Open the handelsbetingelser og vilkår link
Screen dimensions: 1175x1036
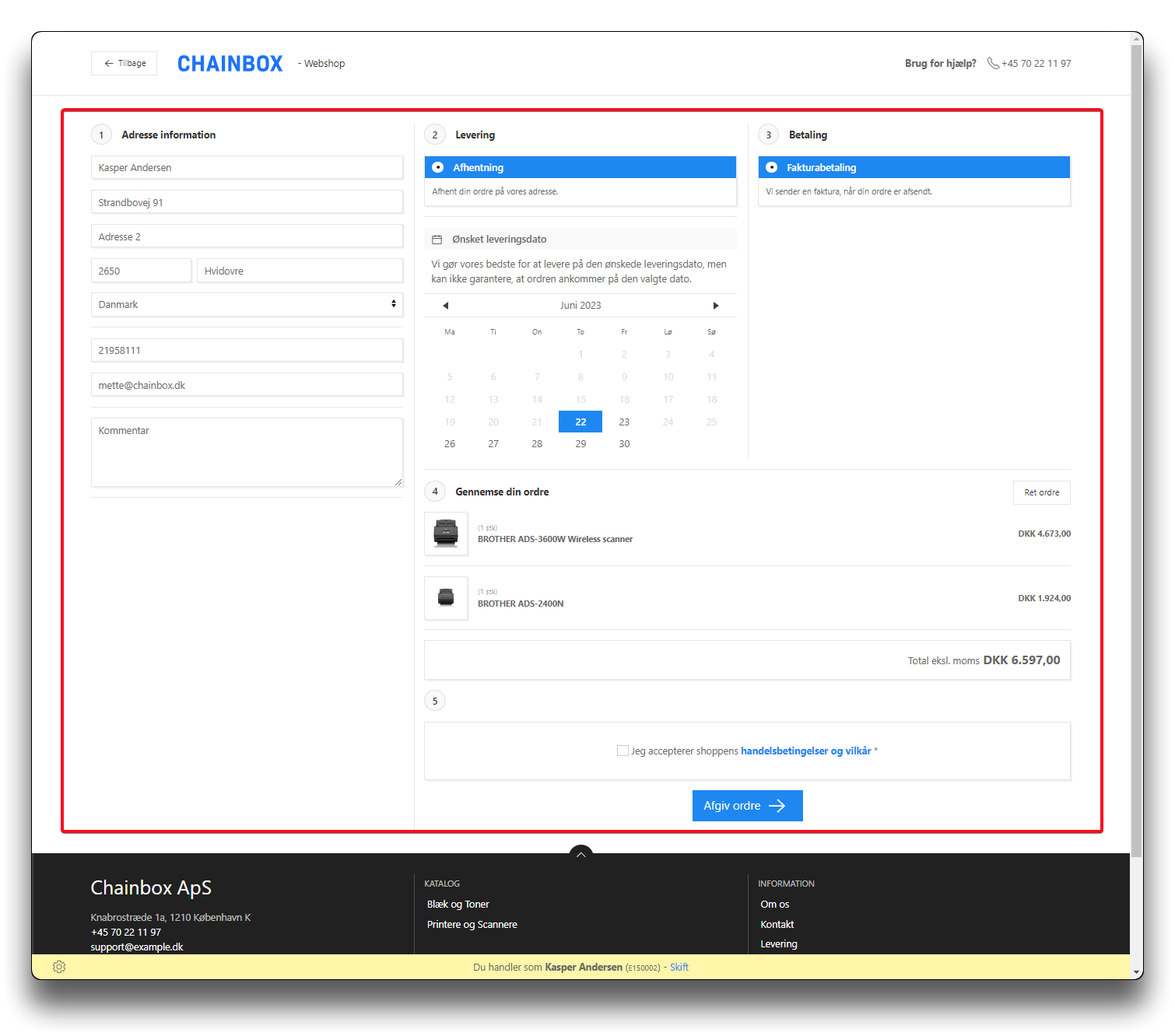coord(806,751)
